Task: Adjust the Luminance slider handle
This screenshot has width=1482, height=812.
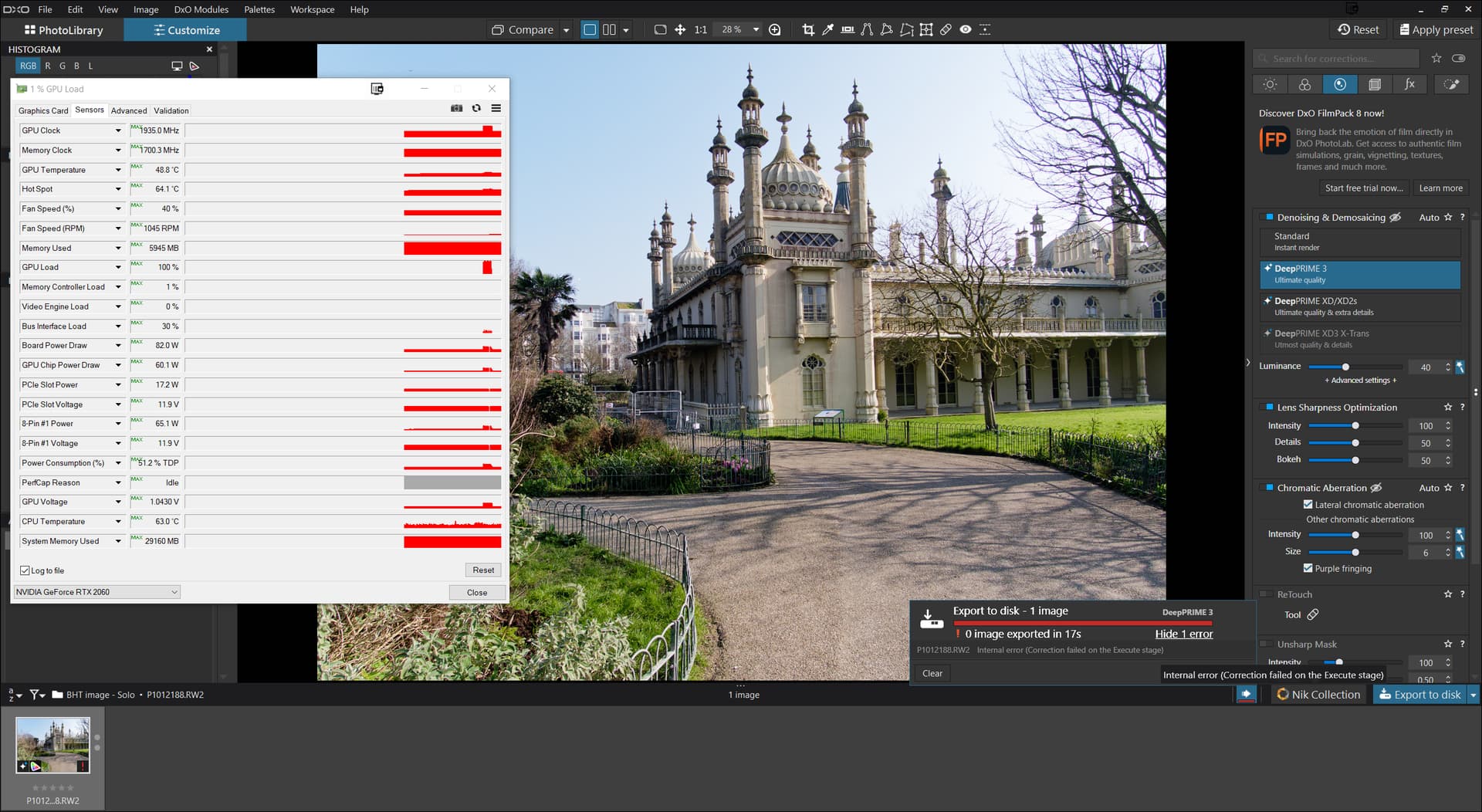Action: pos(1345,367)
